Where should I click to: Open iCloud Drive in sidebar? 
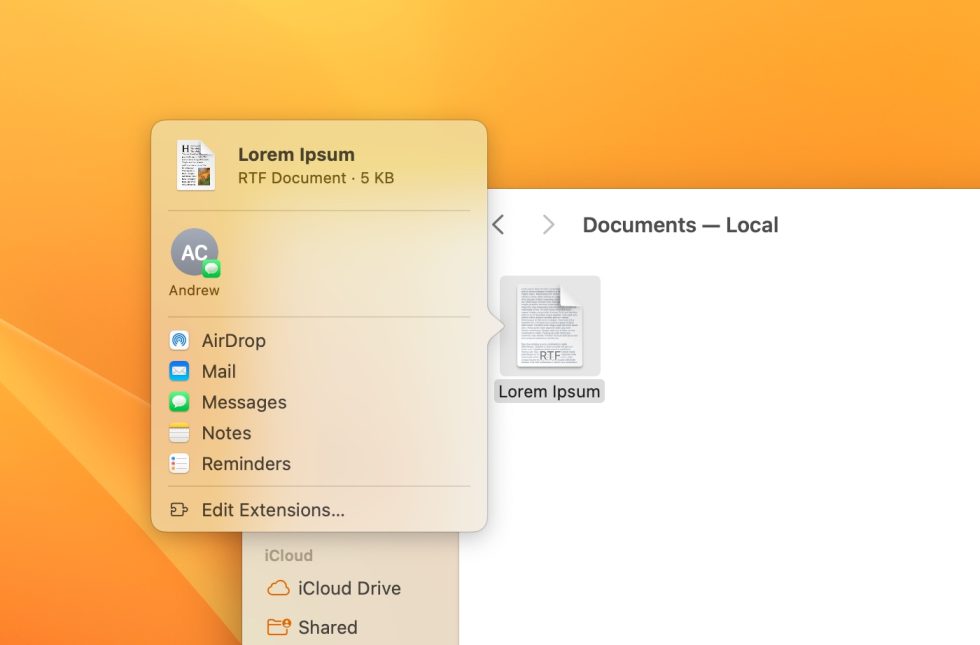coord(350,589)
